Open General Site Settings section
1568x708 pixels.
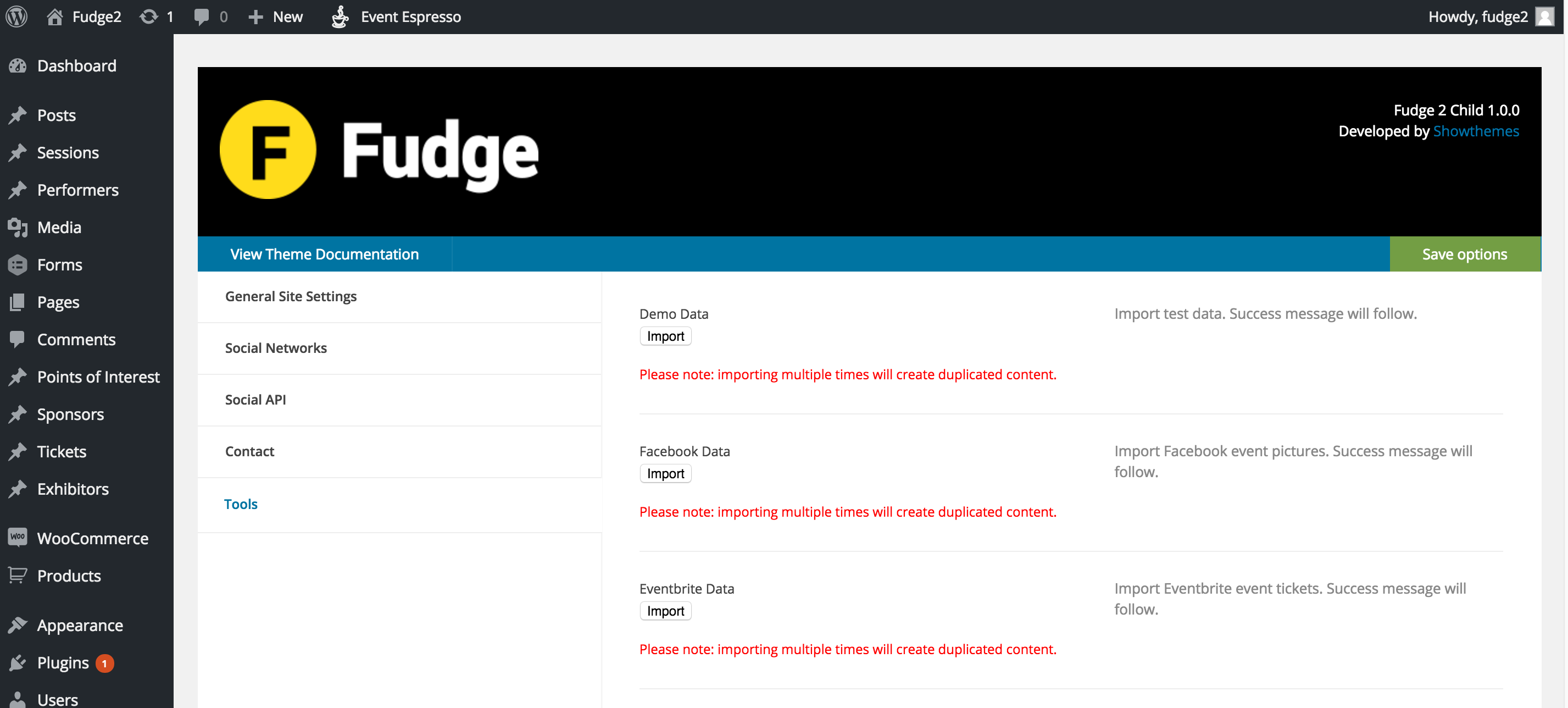(x=399, y=296)
